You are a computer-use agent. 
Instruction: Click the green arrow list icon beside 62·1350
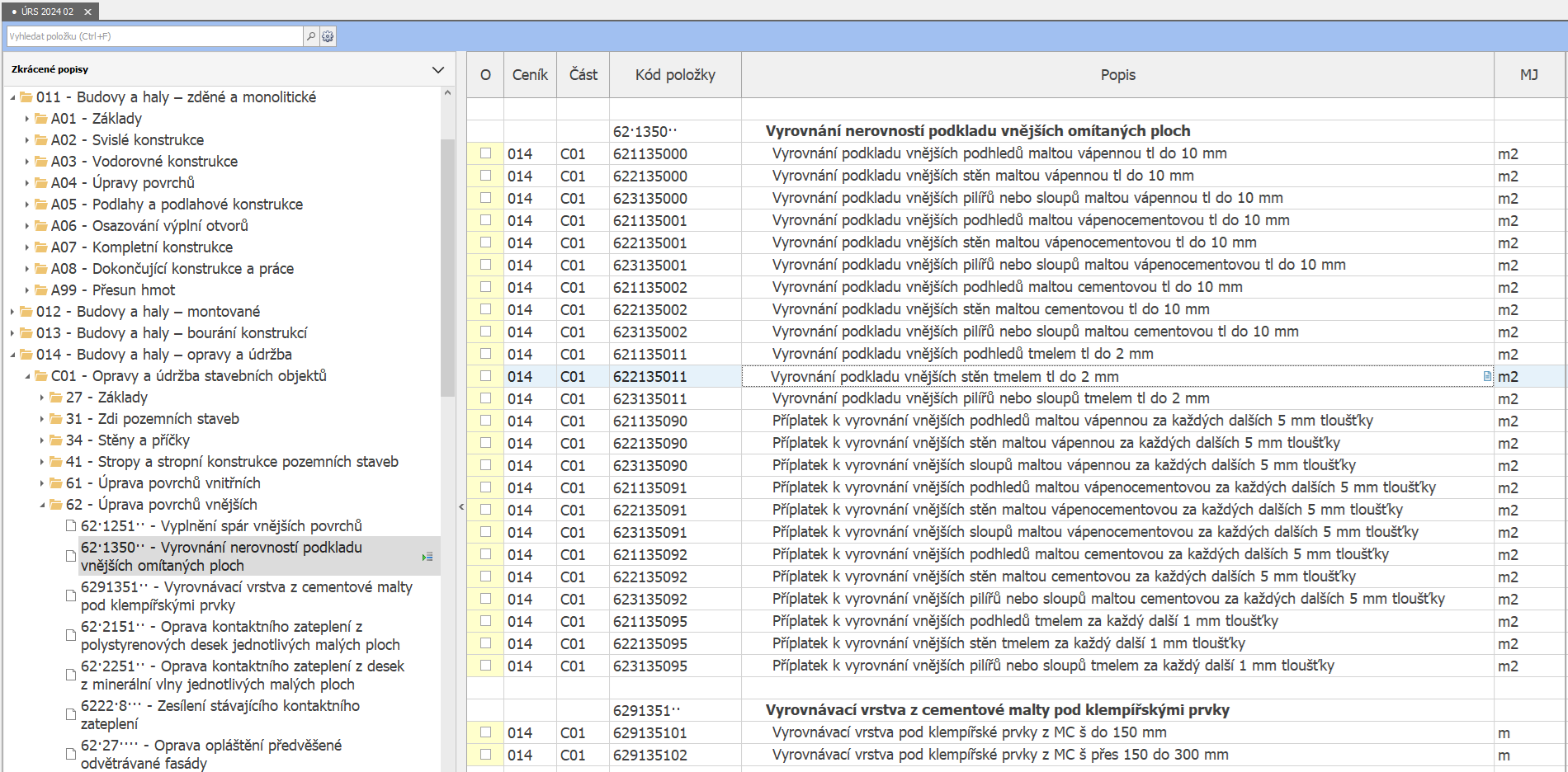(x=427, y=557)
